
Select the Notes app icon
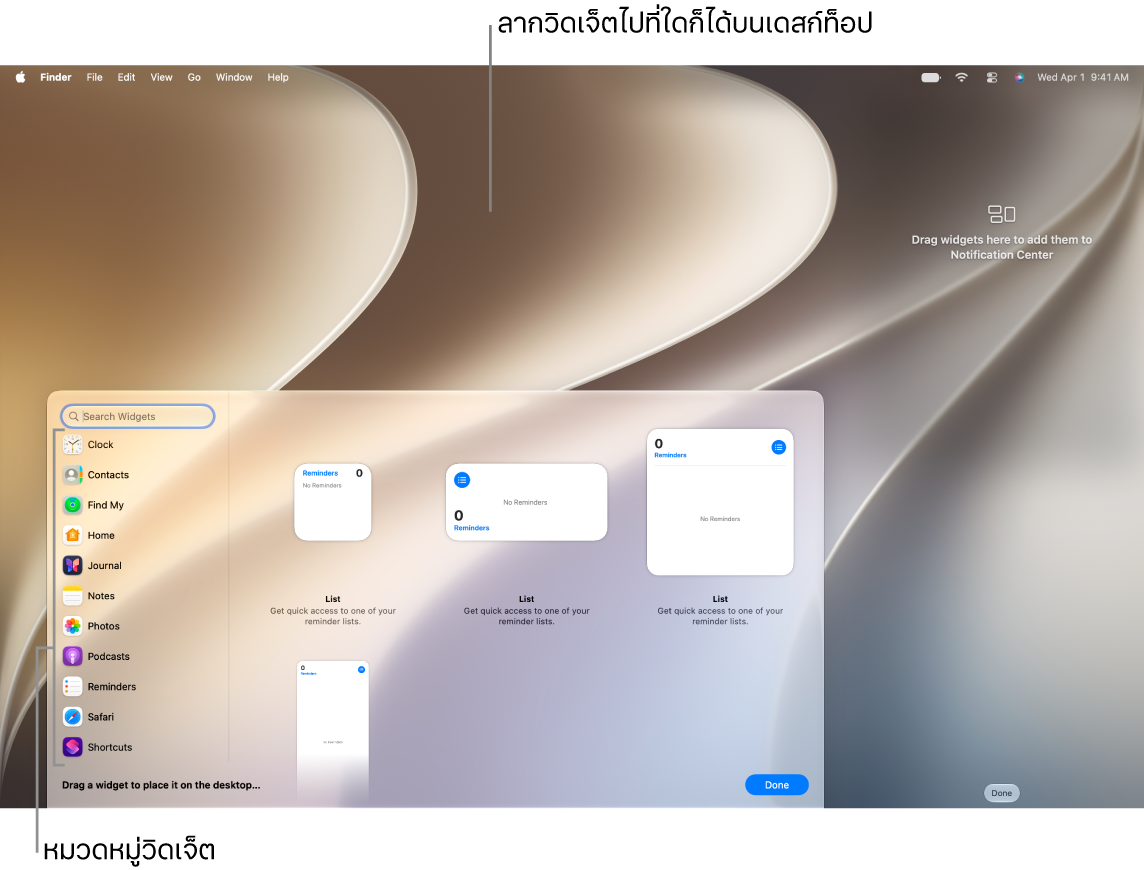click(x=73, y=596)
